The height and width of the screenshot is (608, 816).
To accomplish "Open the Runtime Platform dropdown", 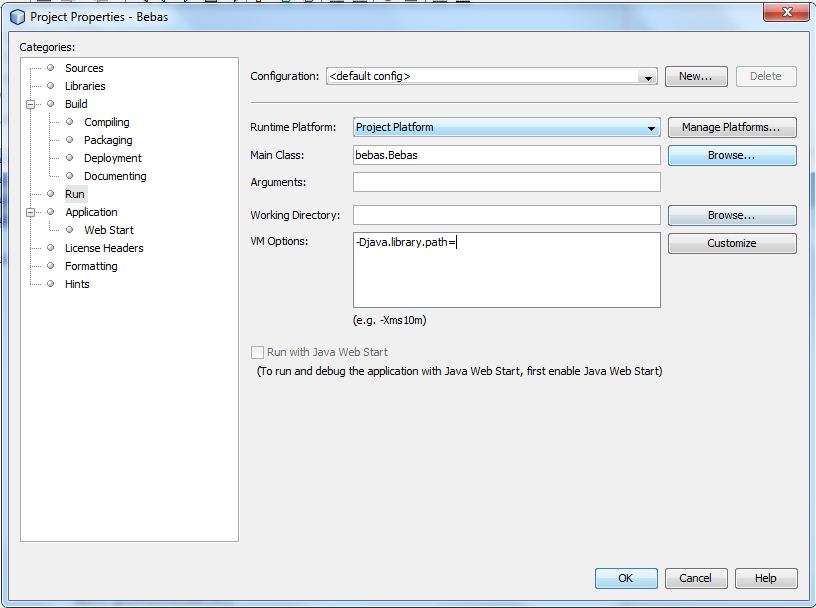I will (506, 128).
